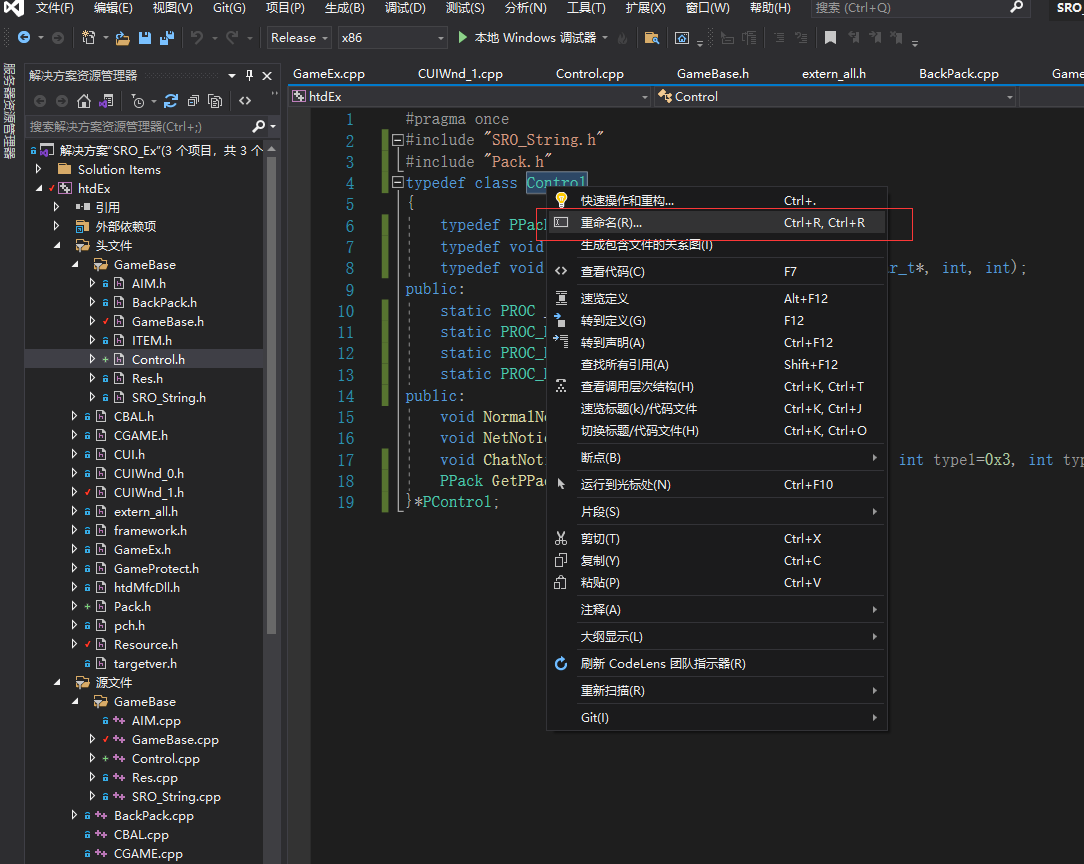Click the Home icon in Solution Explorer
The width and height of the screenshot is (1084, 864).
(x=84, y=101)
